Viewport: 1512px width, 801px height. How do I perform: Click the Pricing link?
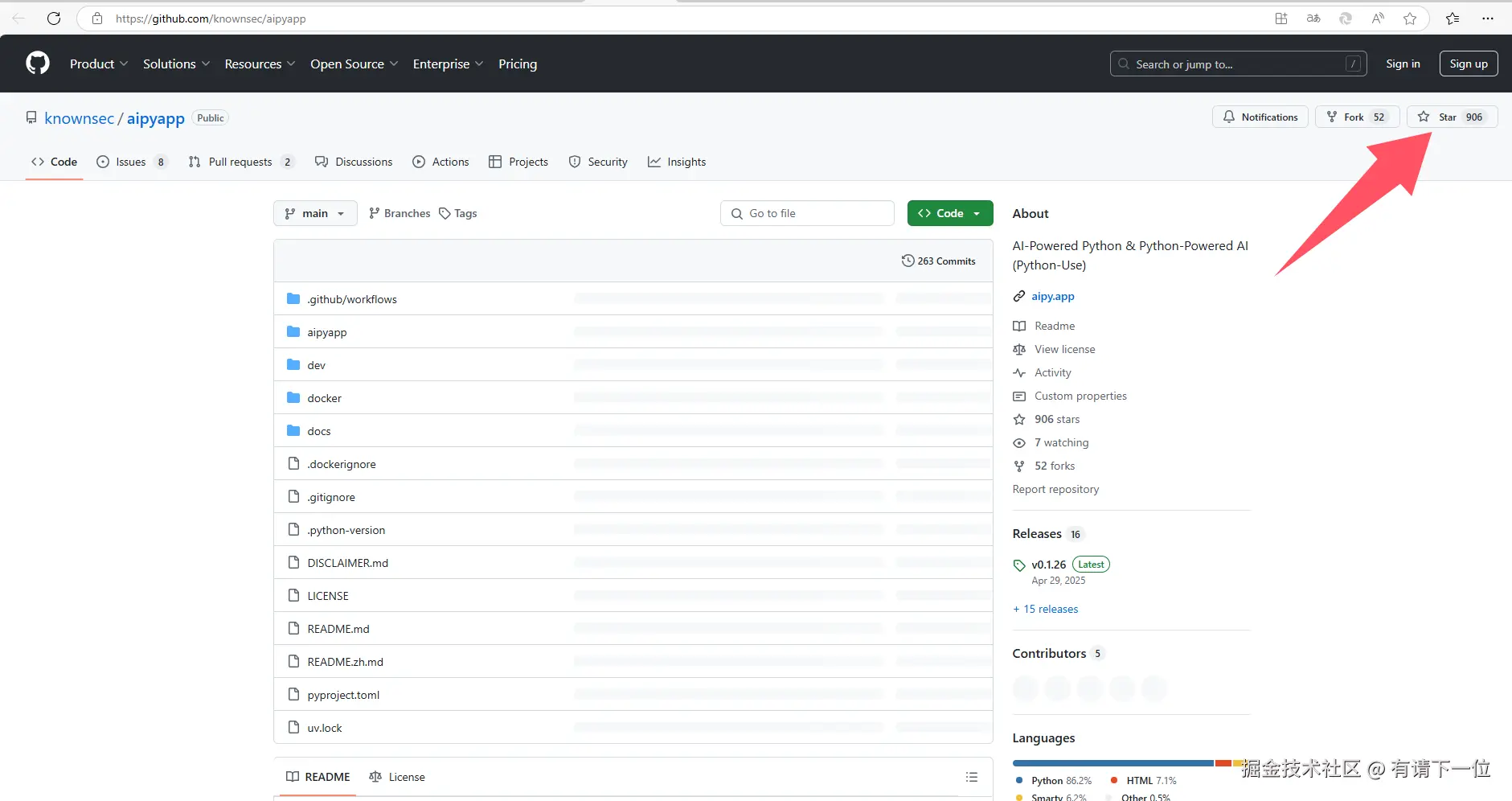[518, 64]
